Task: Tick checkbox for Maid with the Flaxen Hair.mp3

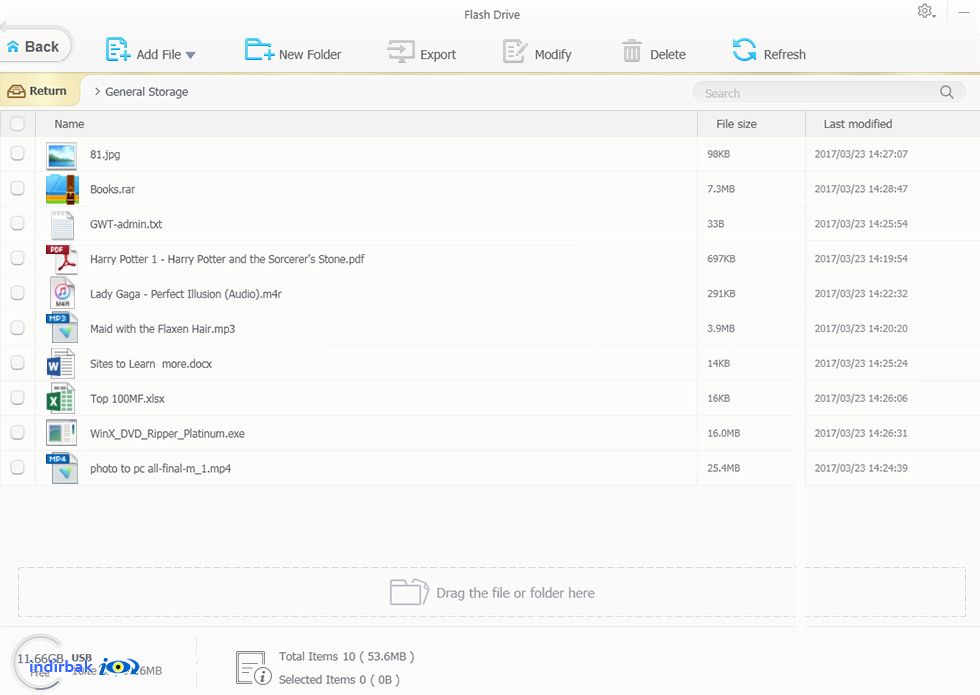Action: (18, 329)
